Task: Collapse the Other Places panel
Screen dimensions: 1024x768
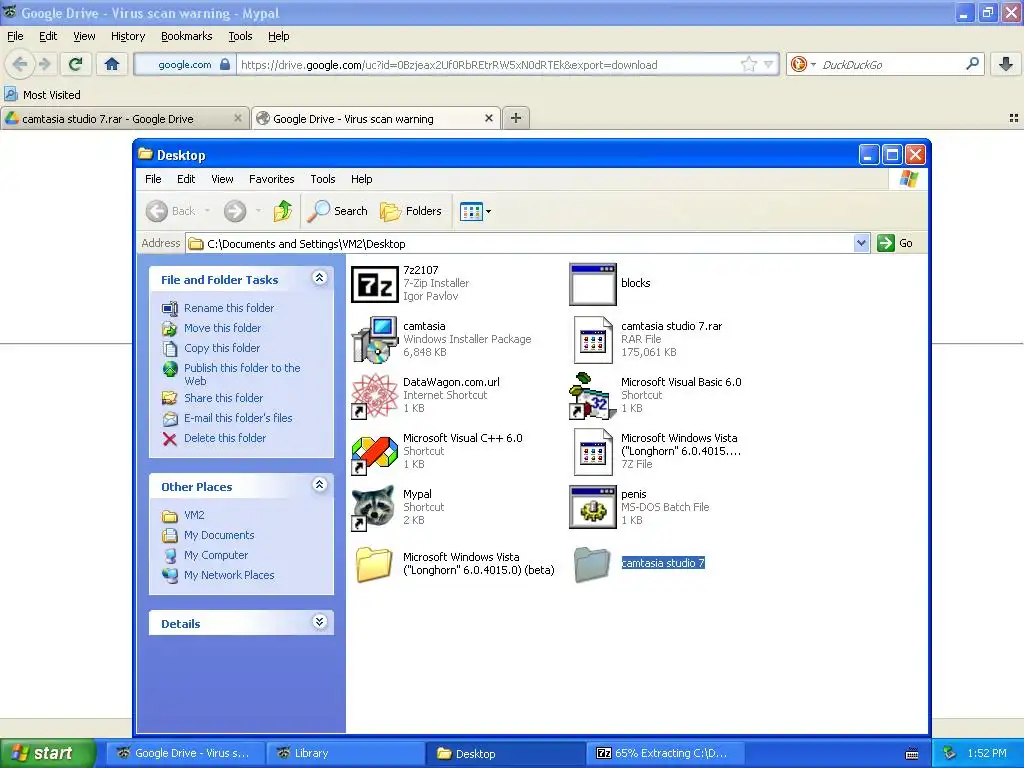Action: (319, 485)
